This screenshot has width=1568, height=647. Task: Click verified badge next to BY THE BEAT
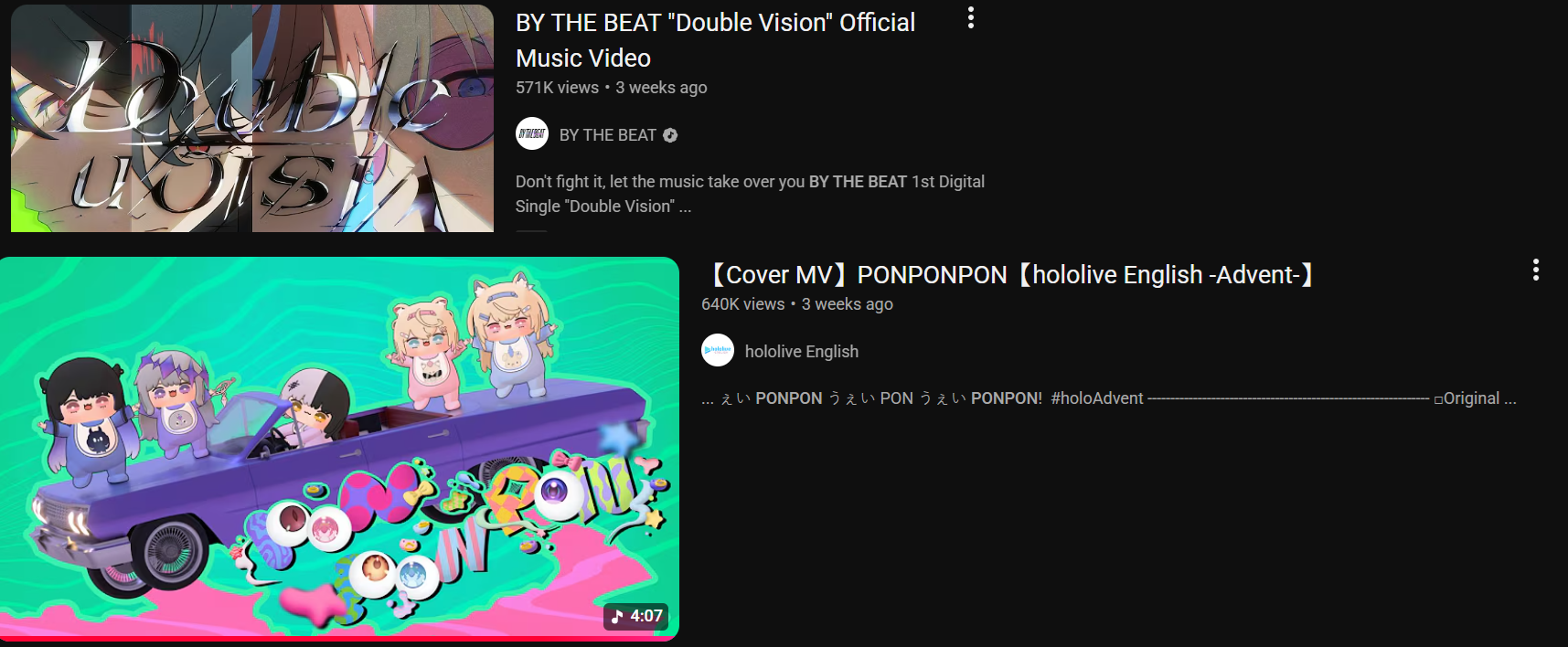pos(670,135)
